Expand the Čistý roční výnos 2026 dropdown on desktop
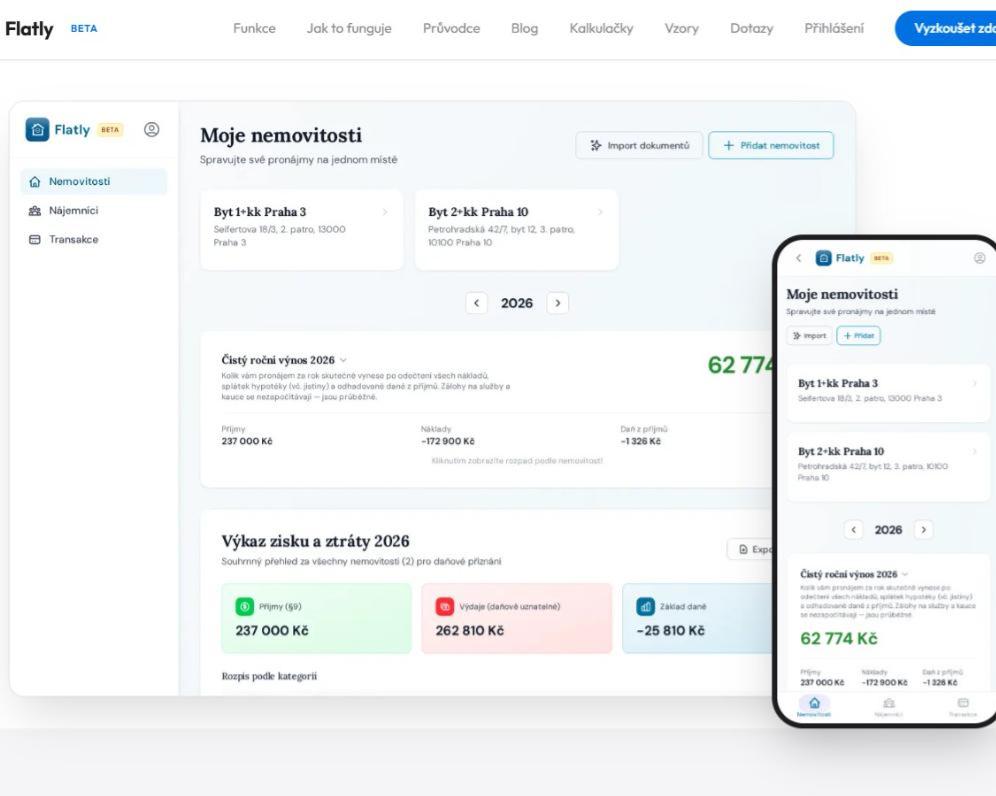 [343, 360]
